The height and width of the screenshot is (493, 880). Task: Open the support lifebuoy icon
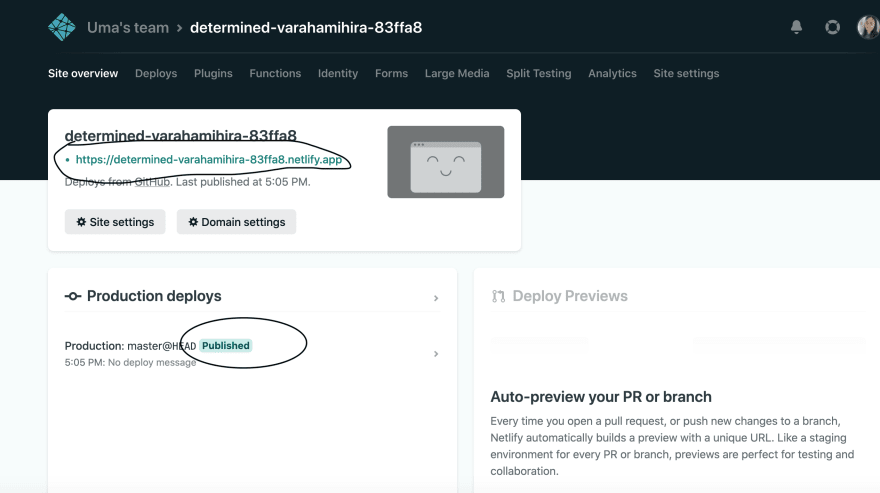(832, 27)
